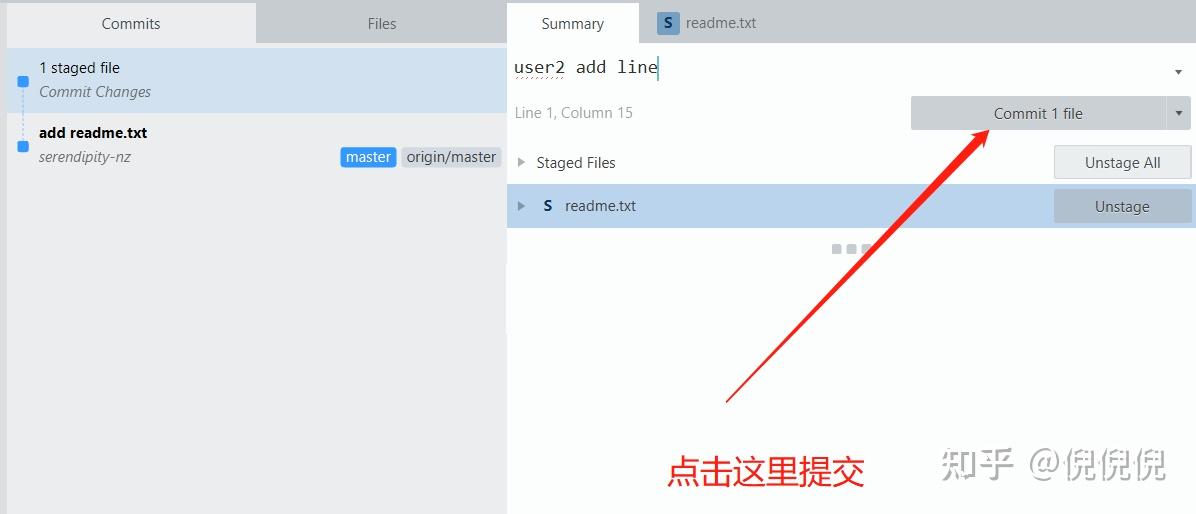Click the Commit 1 file button
Screen dimensions: 1196x514
point(1038,113)
